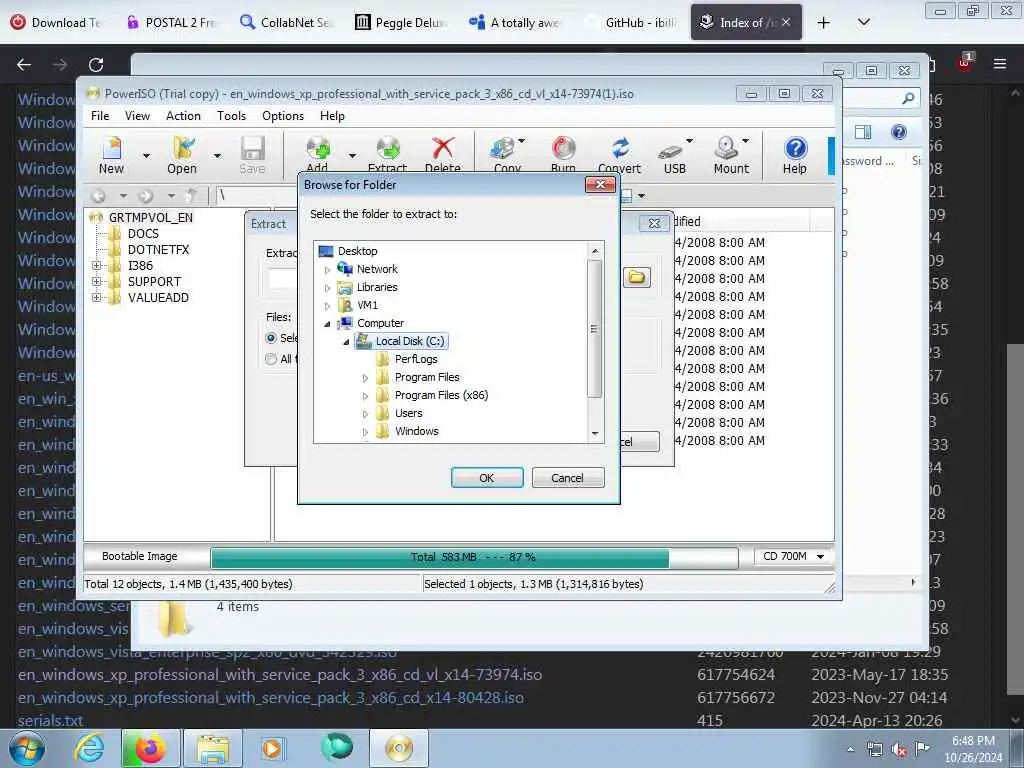This screenshot has width=1024, height=768.
Task: Click the volume muted tray icon
Action: (899, 750)
